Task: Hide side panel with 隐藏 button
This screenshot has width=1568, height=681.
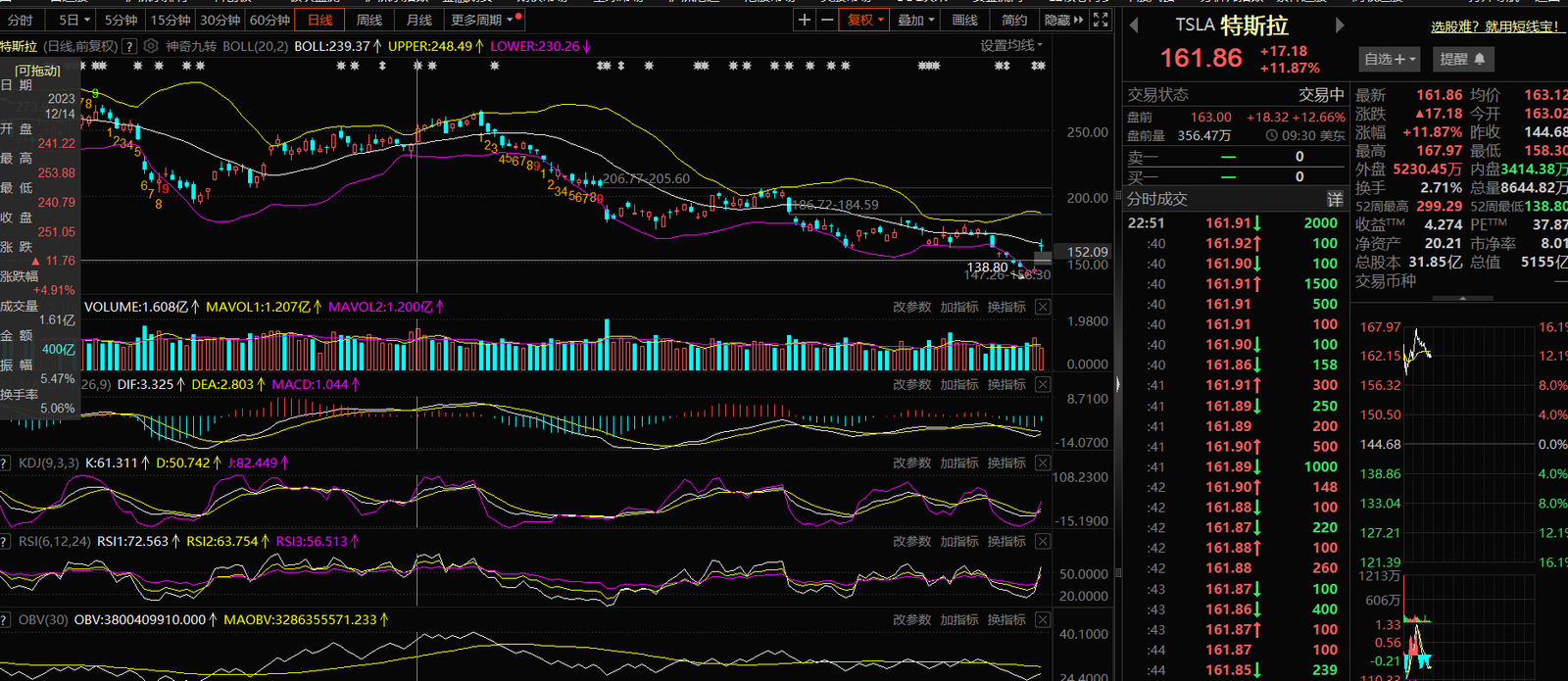Action: pos(1063,20)
